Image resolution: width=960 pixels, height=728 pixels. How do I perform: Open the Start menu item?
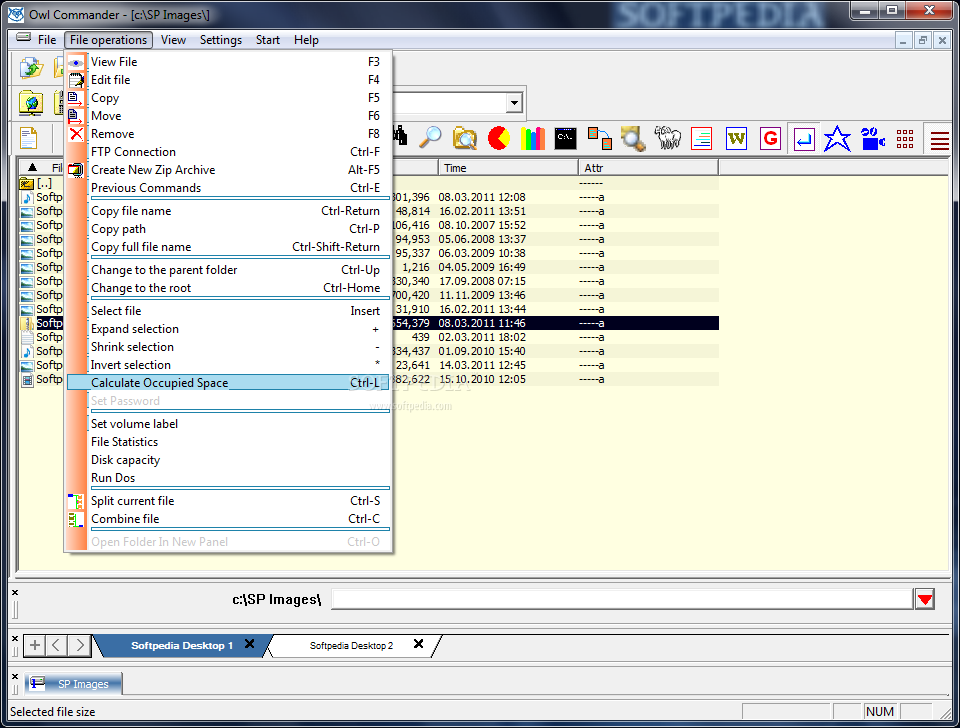(x=268, y=40)
